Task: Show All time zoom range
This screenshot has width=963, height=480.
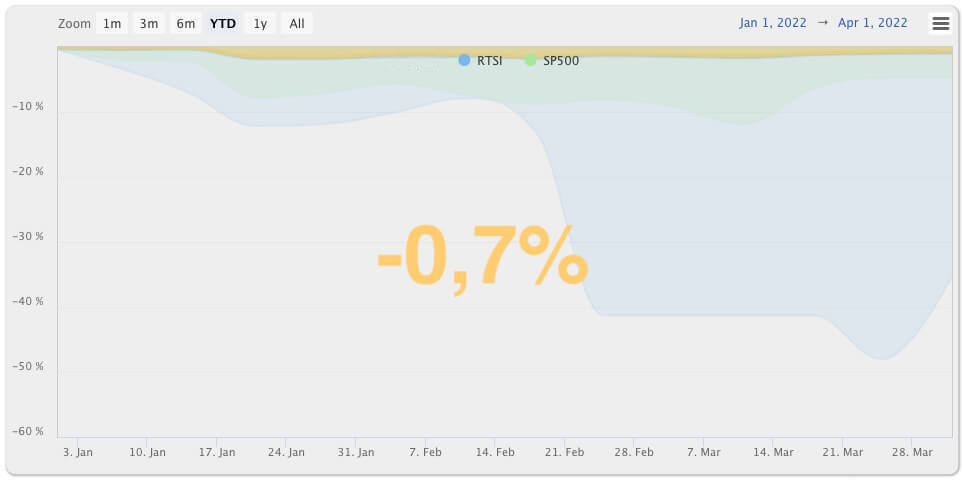Action: (297, 23)
